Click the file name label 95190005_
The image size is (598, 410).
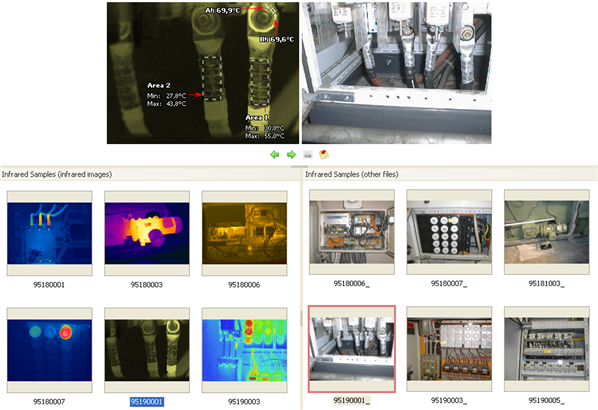coord(547,400)
